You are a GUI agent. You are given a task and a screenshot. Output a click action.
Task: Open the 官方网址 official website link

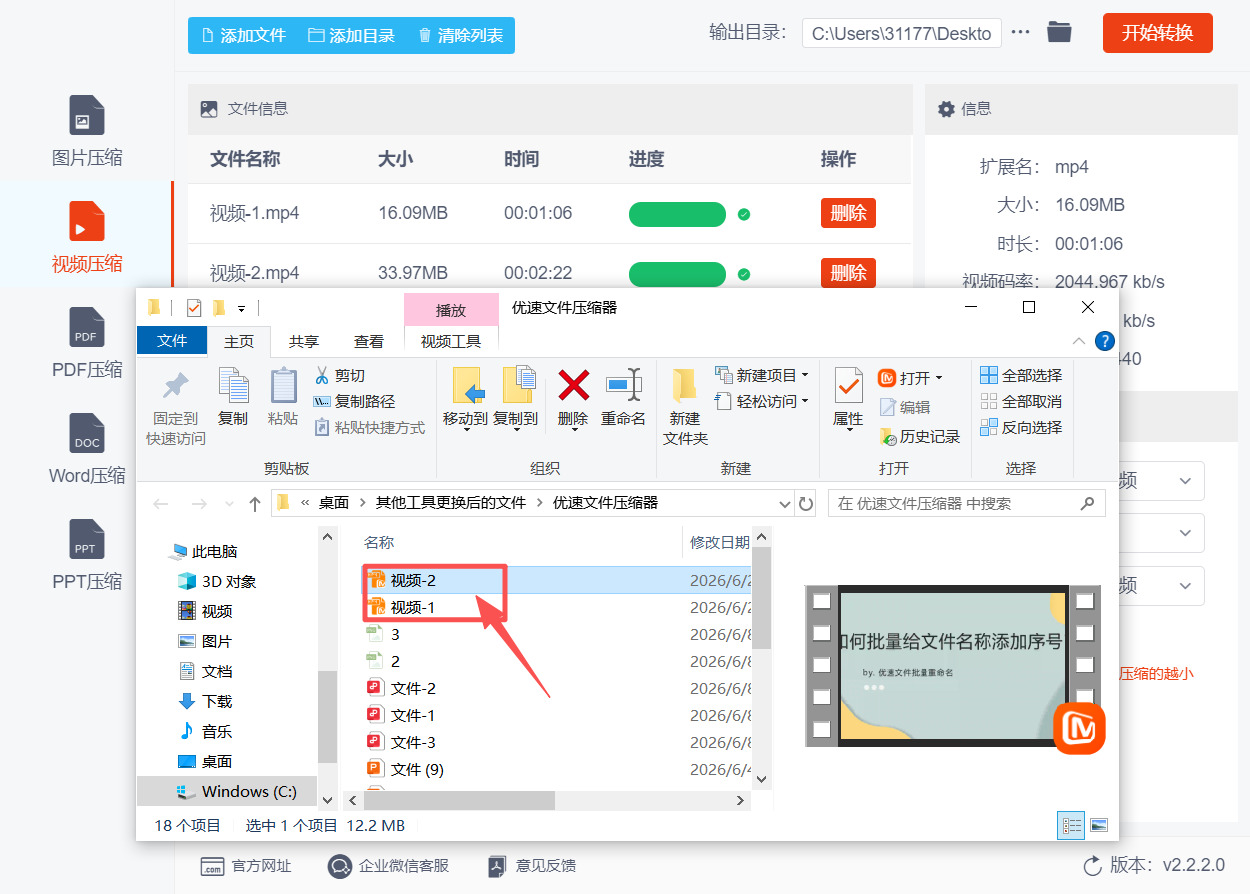pyautogui.click(x=245, y=866)
